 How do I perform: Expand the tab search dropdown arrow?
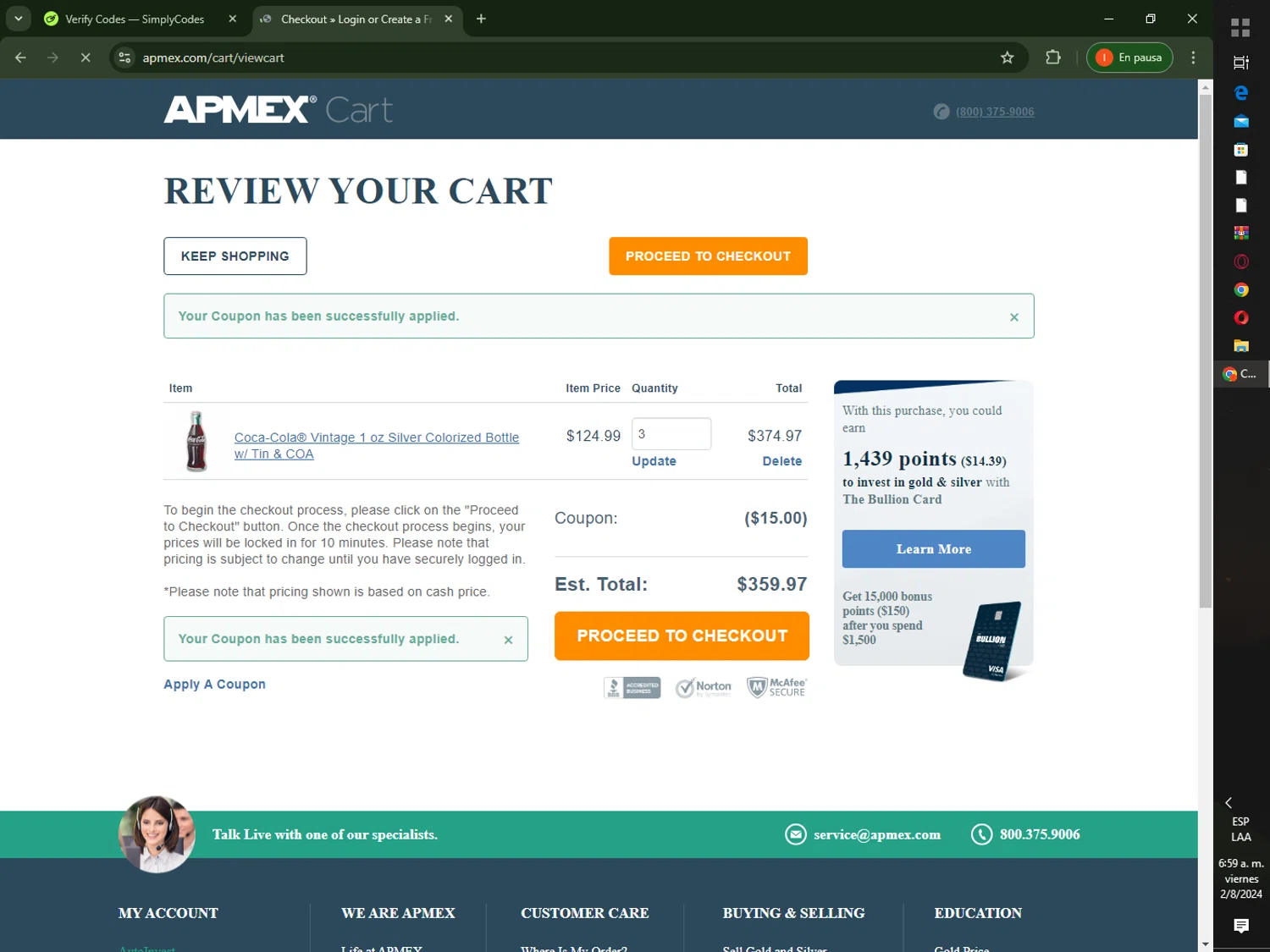18,19
